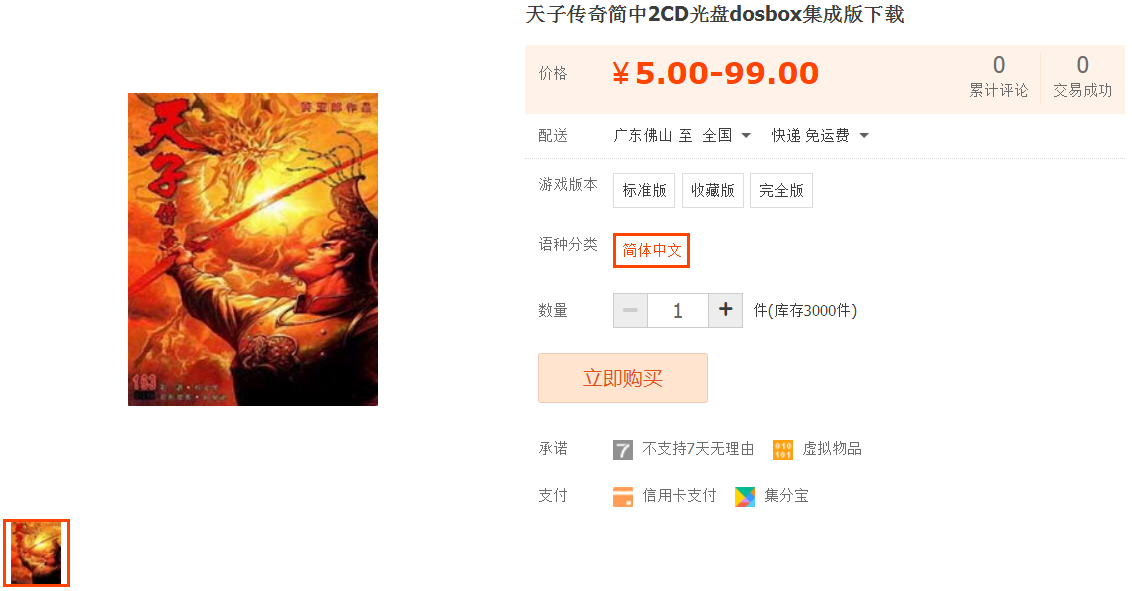Open the 累计评论 review count

(998, 76)
